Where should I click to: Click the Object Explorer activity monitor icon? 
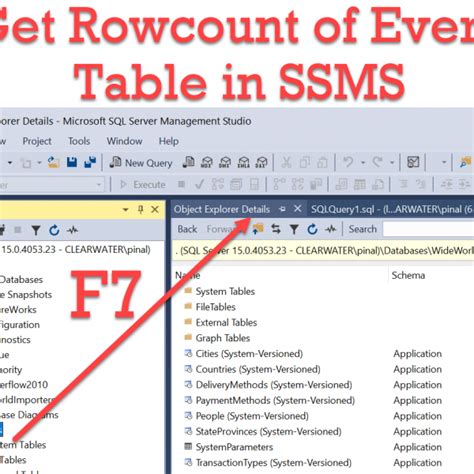(x=72, y=230)
